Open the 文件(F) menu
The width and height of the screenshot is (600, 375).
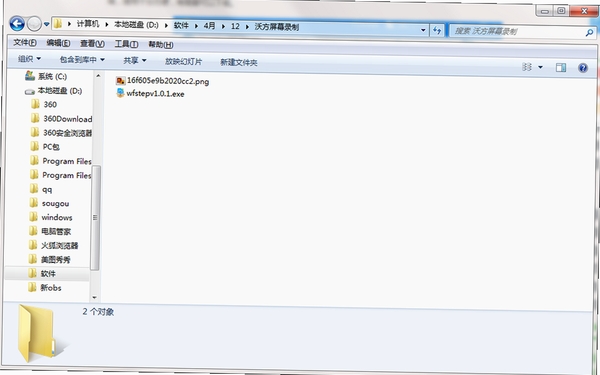click(x=25, y=42)
